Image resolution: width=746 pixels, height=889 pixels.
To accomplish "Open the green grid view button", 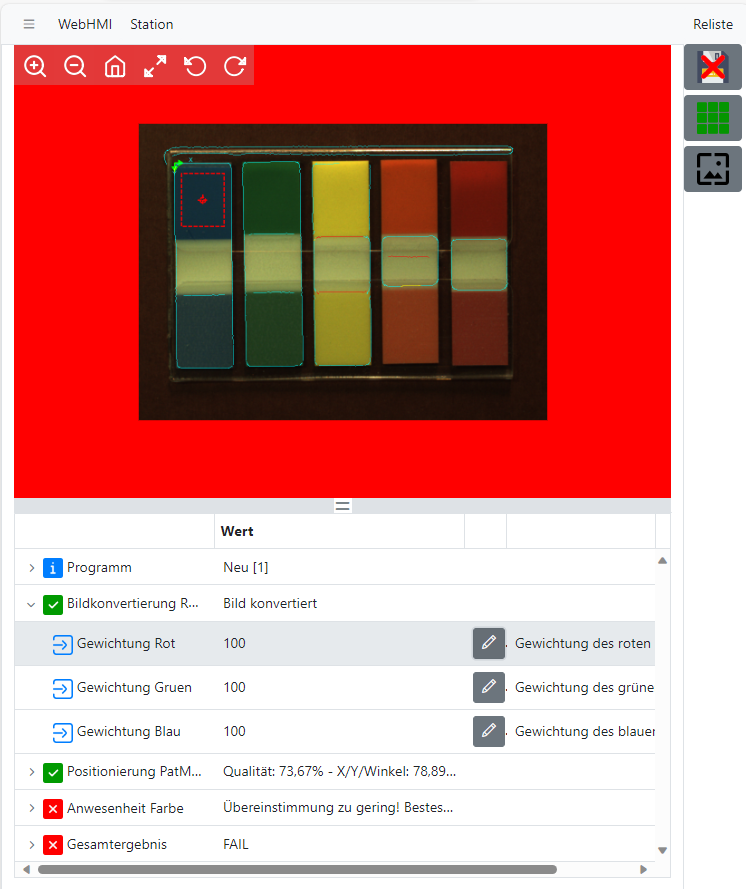I will [x=713, y=118].
